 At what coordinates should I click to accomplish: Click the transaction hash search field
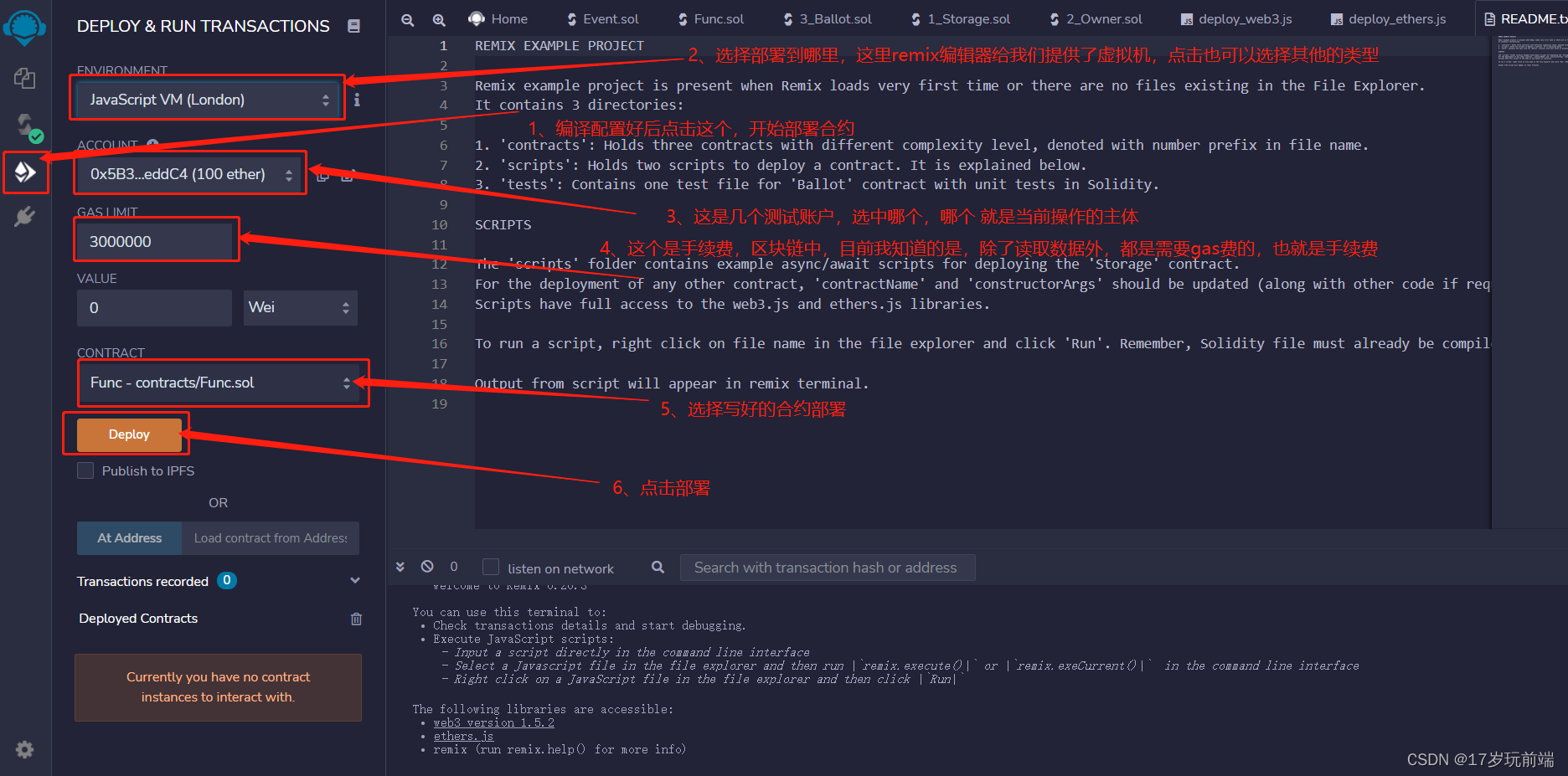point(828,568)
